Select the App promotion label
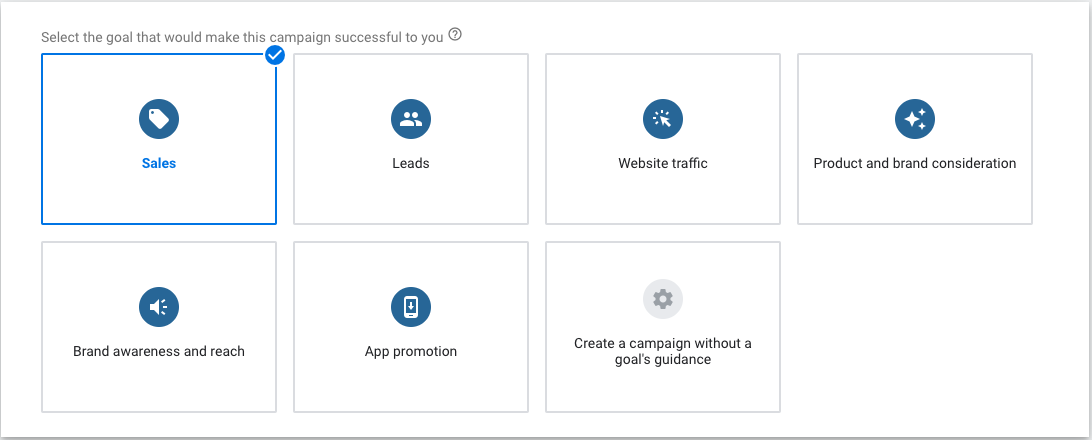The image size is (1092, 440). (410, 352)
